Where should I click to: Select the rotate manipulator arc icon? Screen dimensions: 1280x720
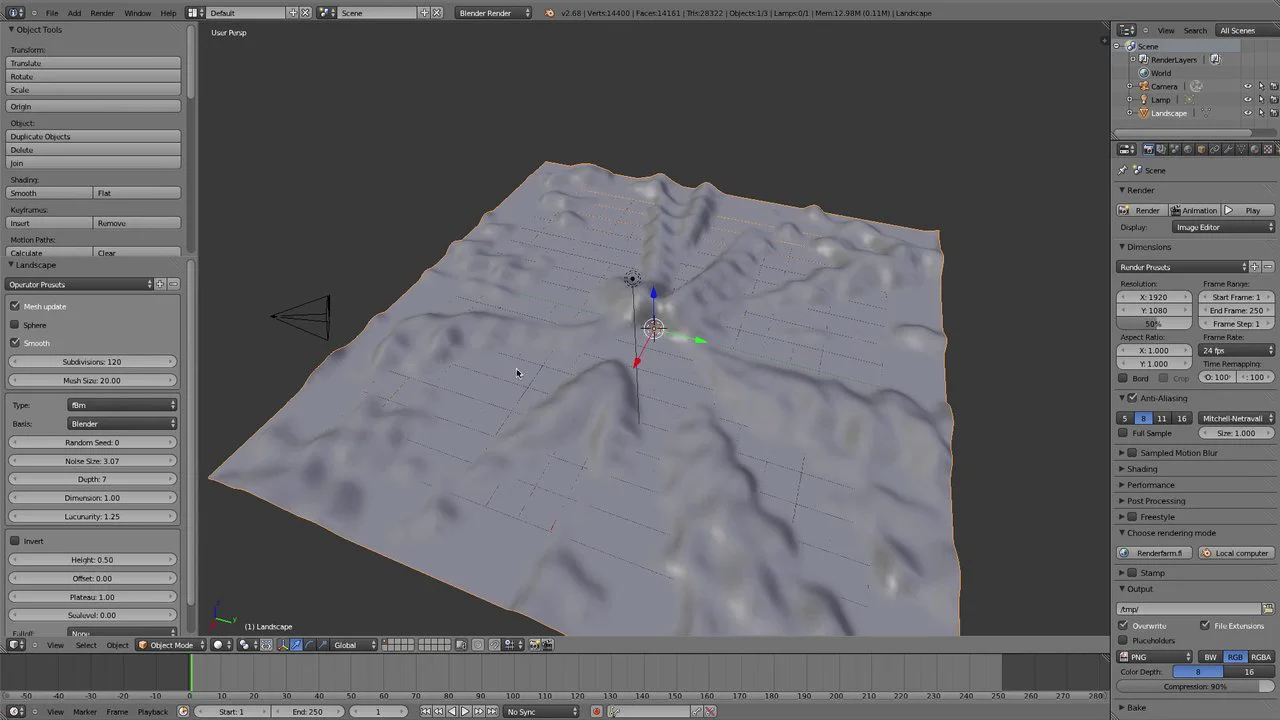[308, 645]
